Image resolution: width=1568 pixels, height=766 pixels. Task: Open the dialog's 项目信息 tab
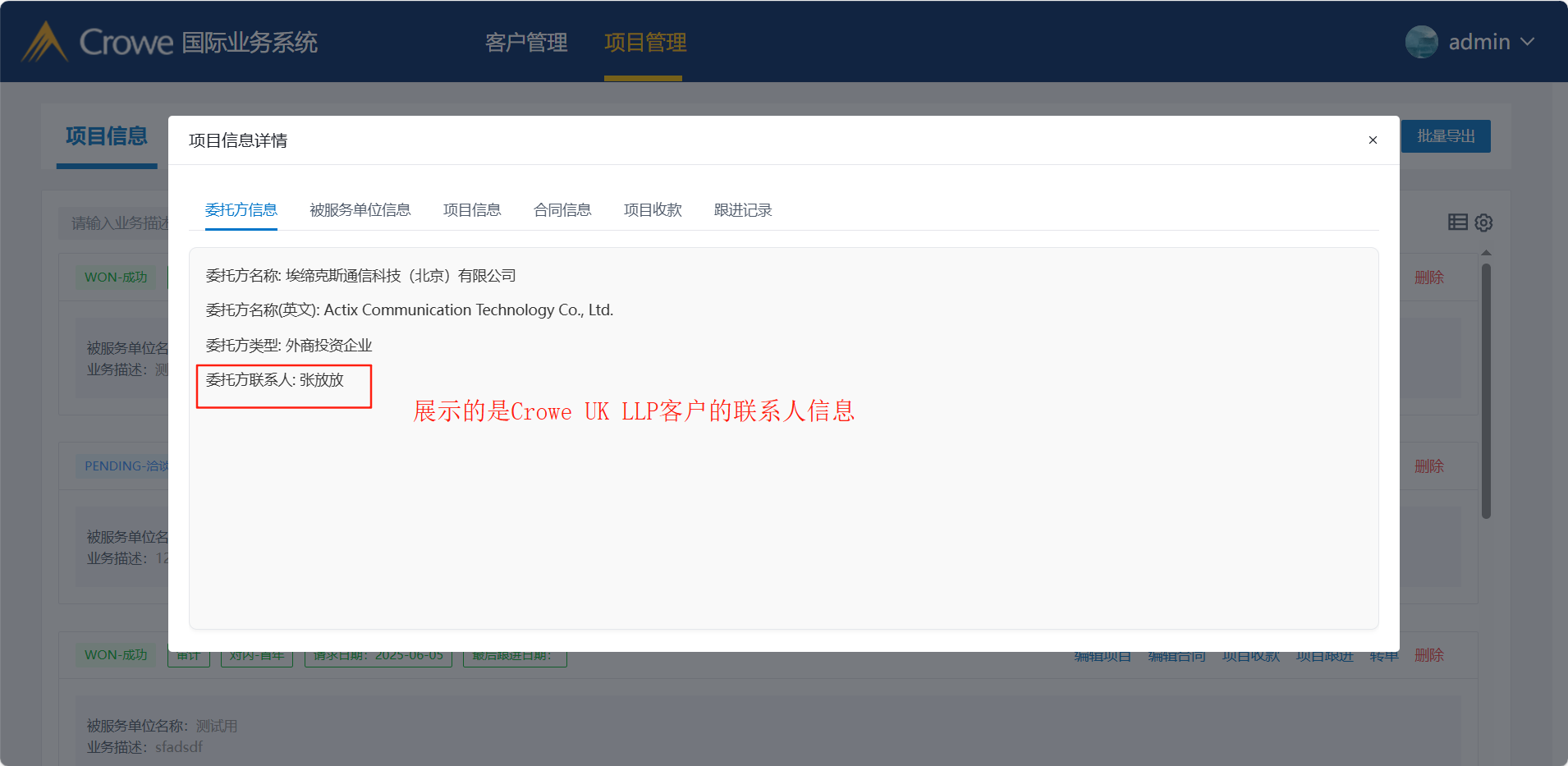point(472,210)
